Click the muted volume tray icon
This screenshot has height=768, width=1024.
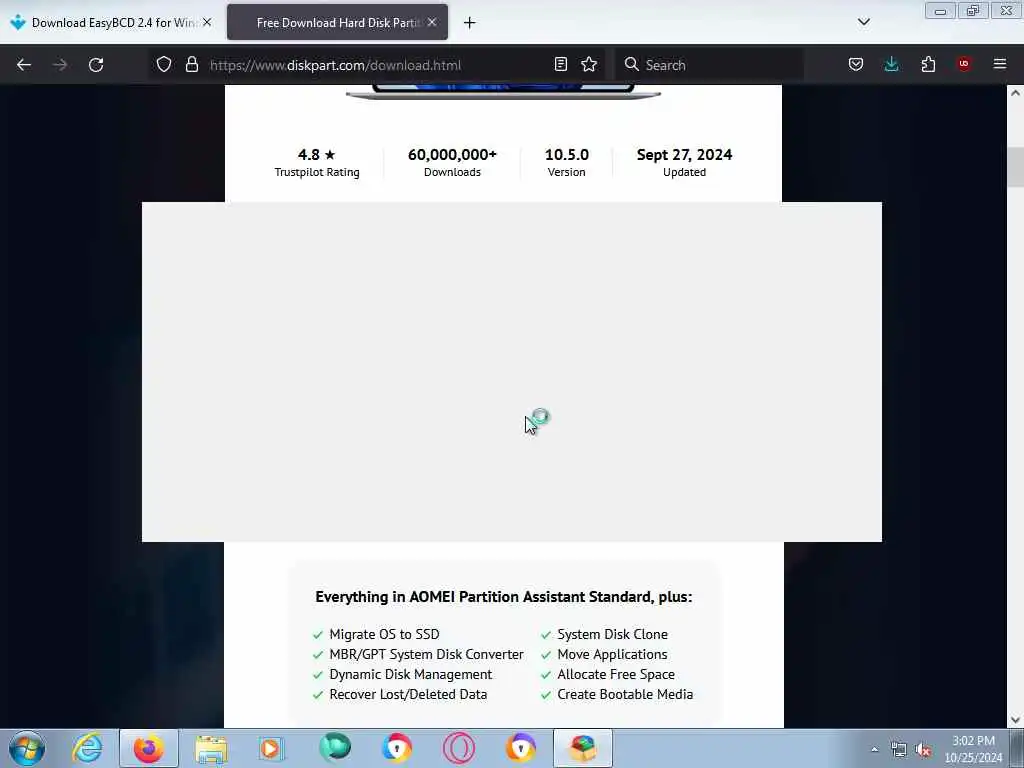[923, 750]
